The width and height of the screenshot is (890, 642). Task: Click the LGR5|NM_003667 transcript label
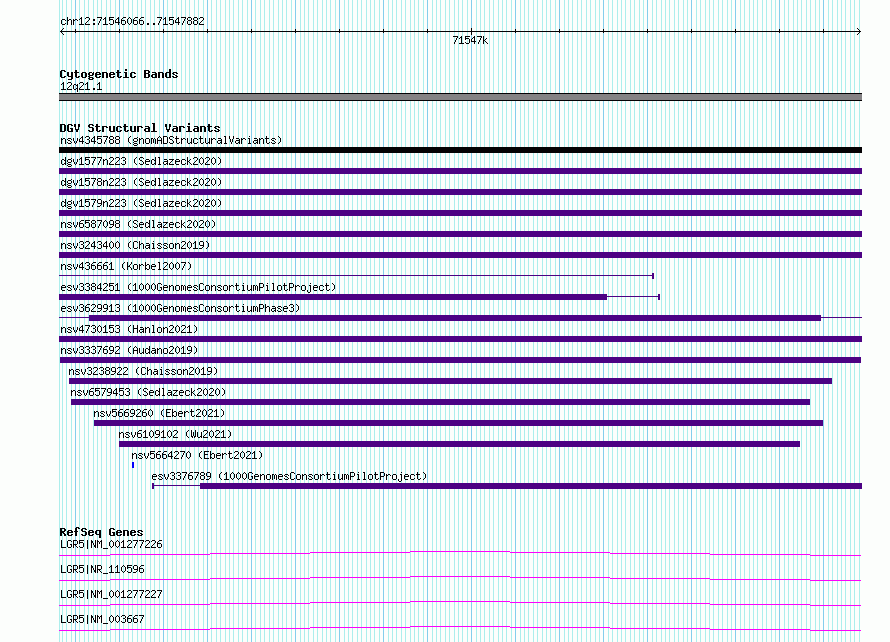[102, 619]
